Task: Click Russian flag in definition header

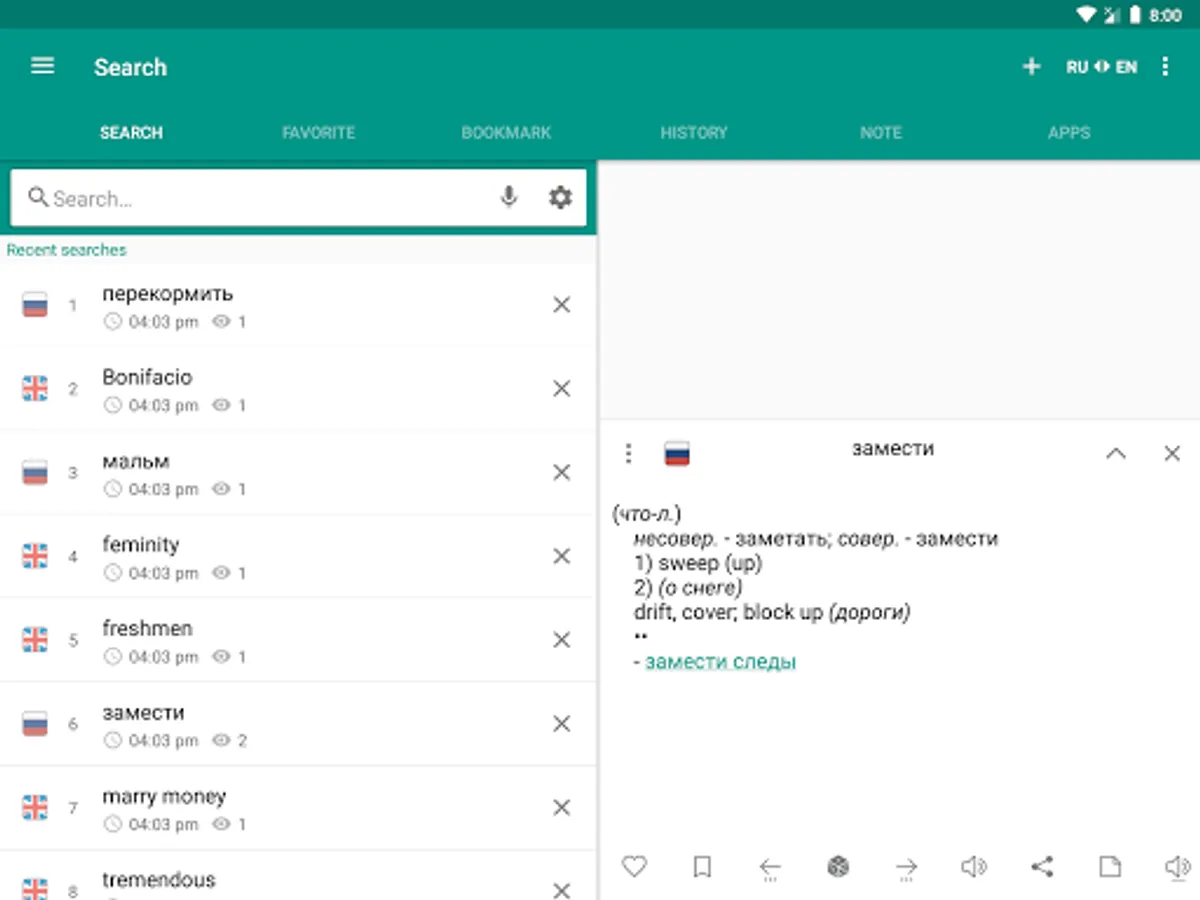Action: 677,454
